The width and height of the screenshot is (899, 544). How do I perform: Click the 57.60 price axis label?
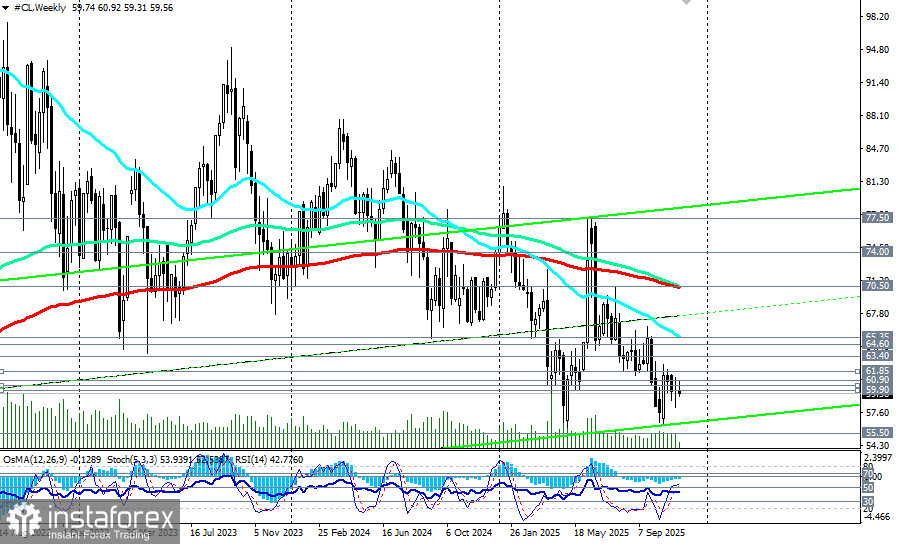[x=877, y=413]
